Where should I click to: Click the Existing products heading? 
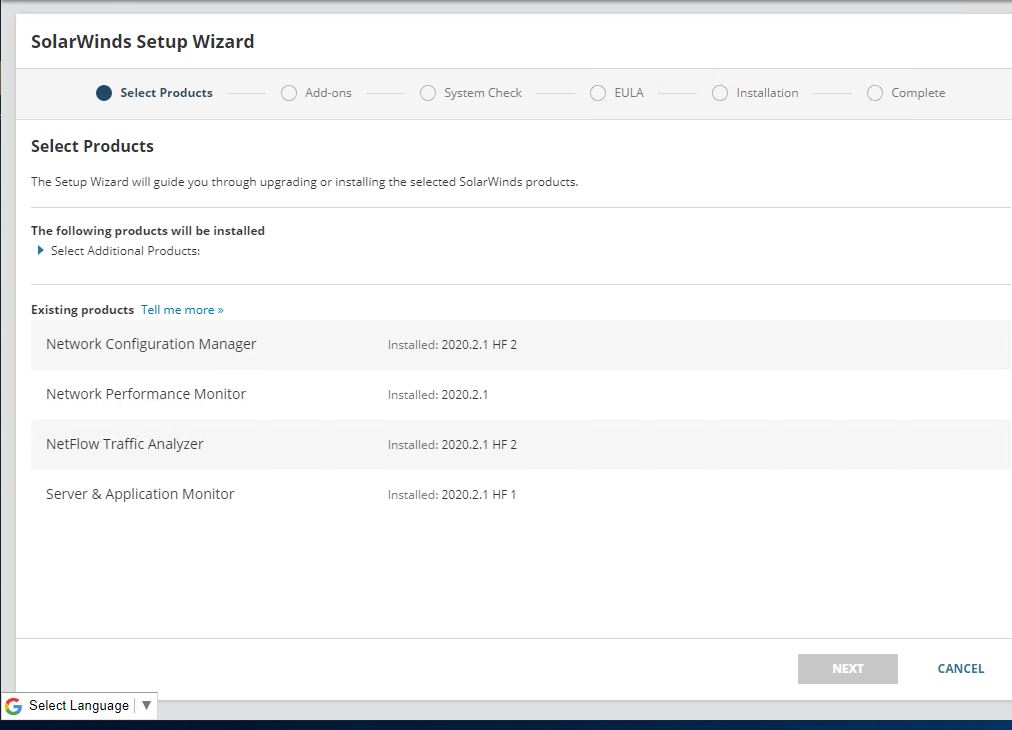click(83, 310)
